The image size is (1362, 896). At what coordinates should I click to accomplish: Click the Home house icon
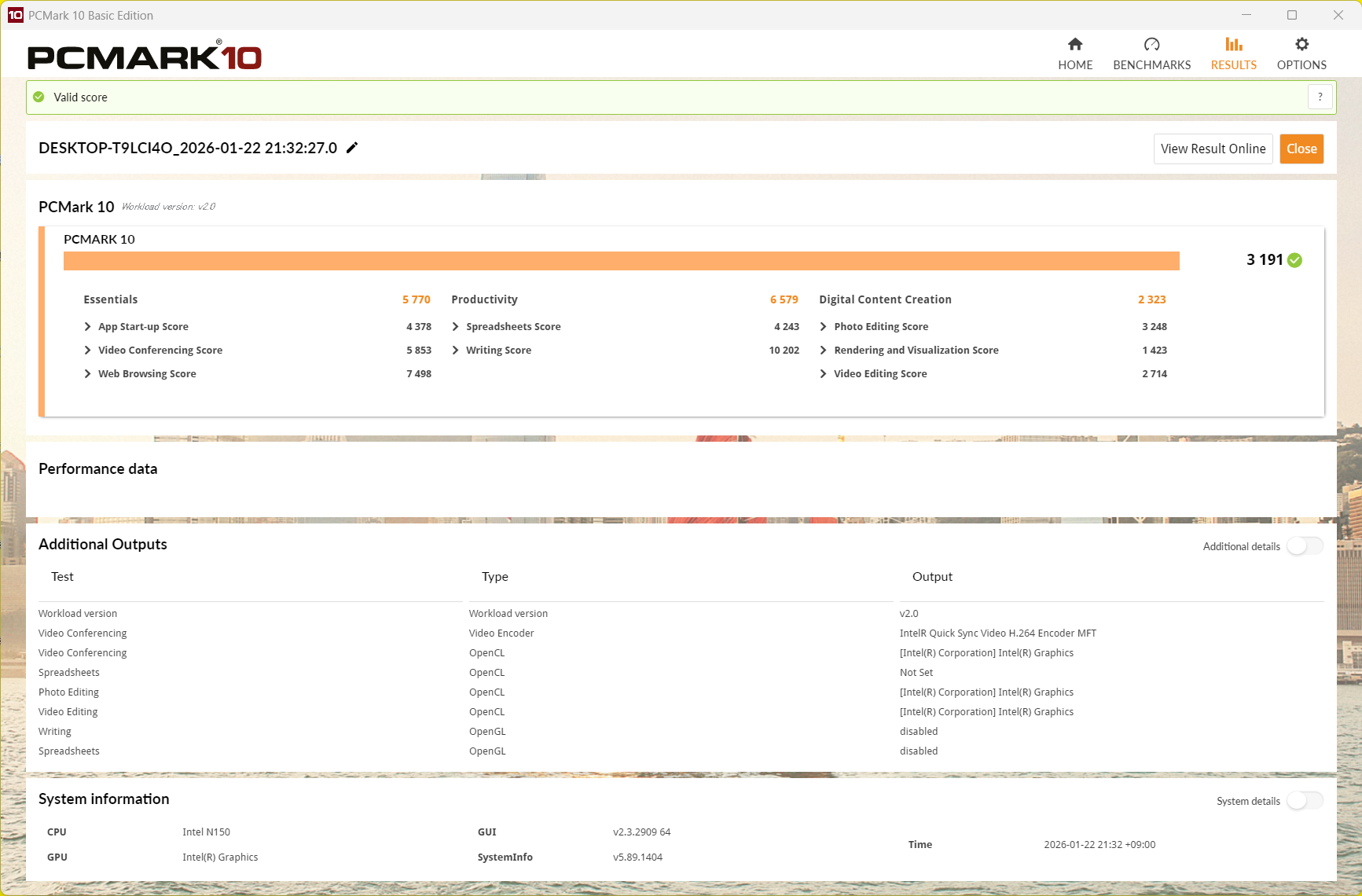(1075, 44)
